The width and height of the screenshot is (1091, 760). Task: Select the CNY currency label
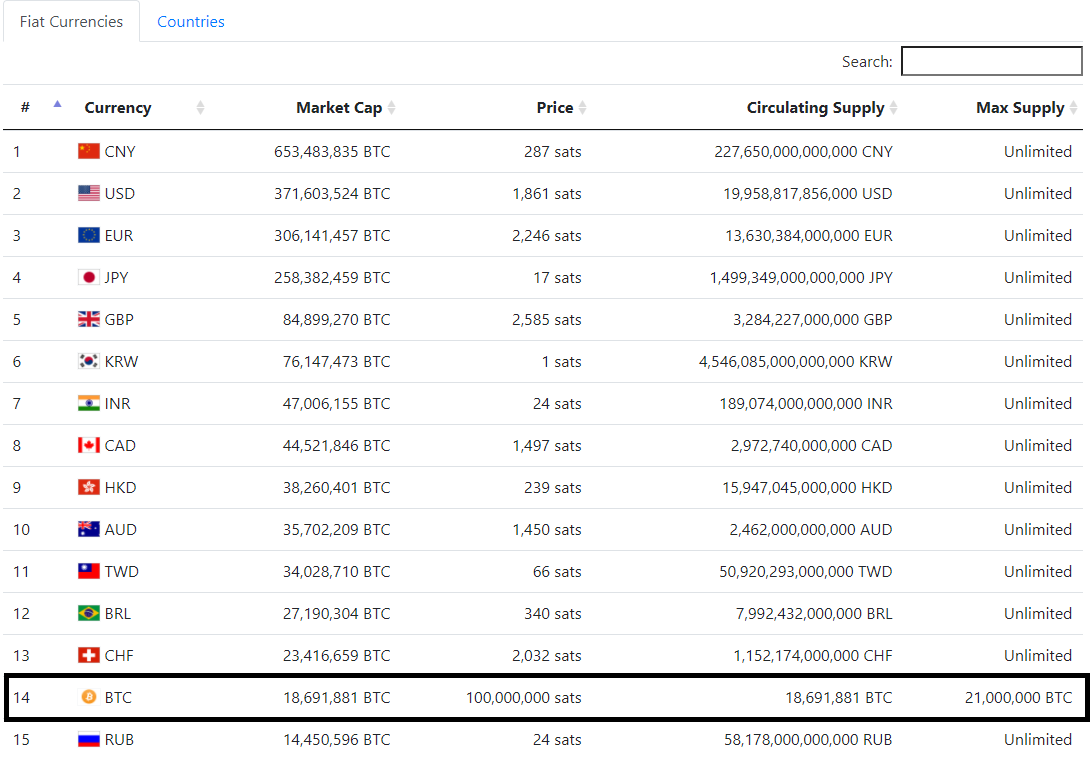(x=120, y=152)
